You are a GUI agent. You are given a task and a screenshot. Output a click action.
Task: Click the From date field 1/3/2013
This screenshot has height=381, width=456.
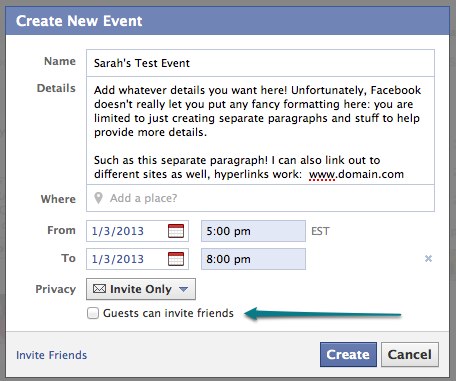(137, 231)
